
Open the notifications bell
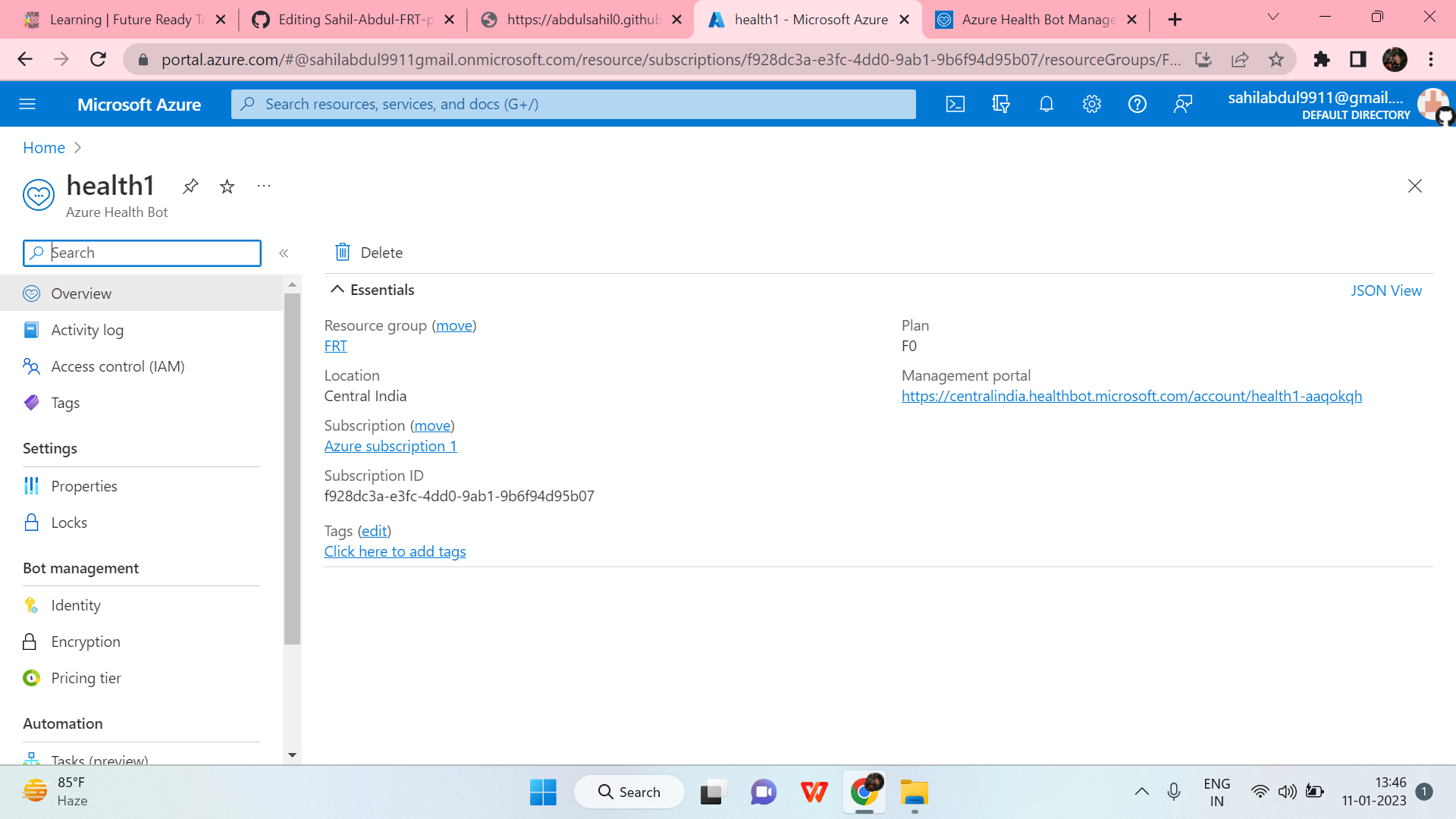pos(1046,104)
